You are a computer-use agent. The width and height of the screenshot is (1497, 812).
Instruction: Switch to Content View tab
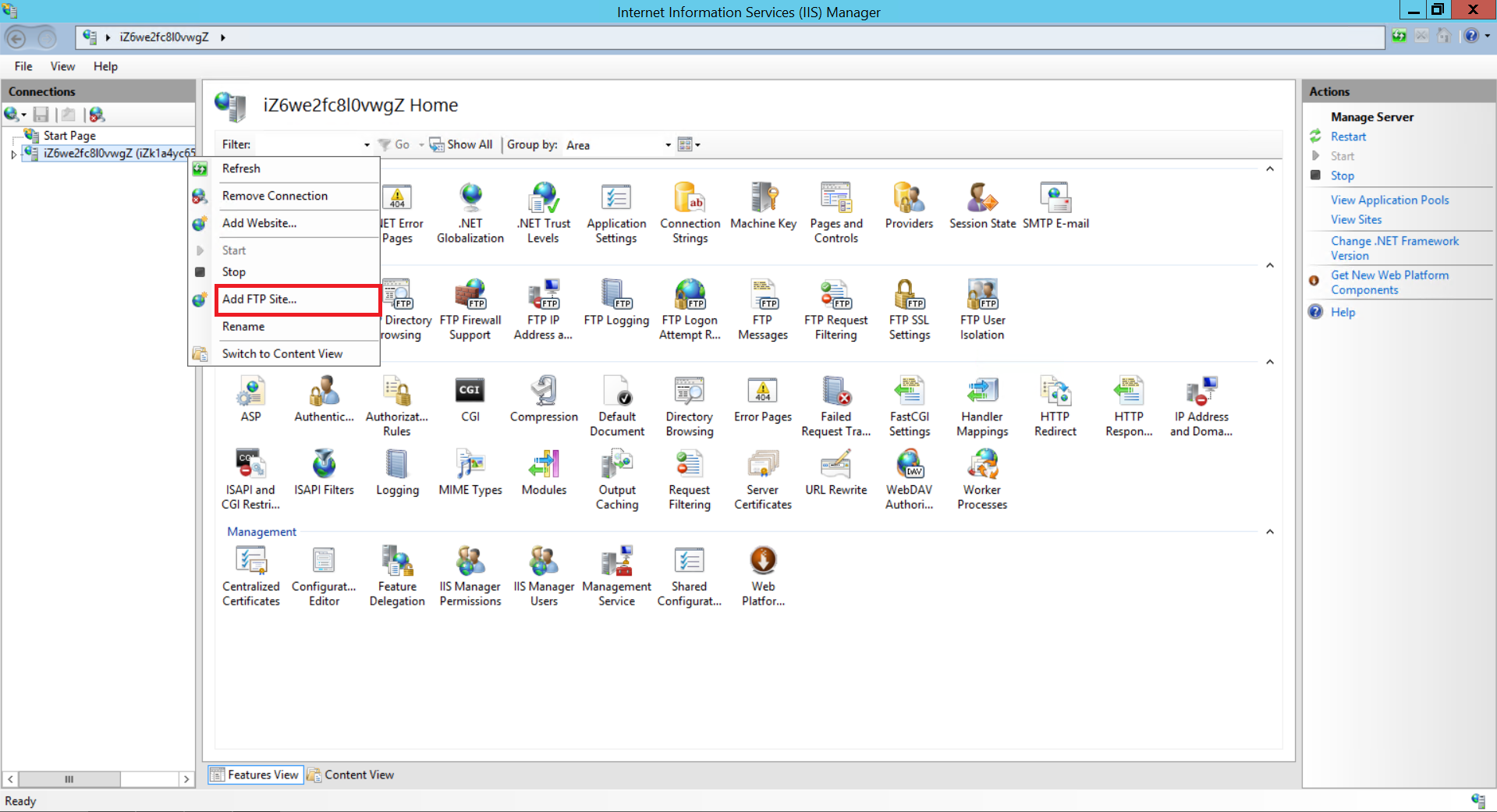pos(350,775)
